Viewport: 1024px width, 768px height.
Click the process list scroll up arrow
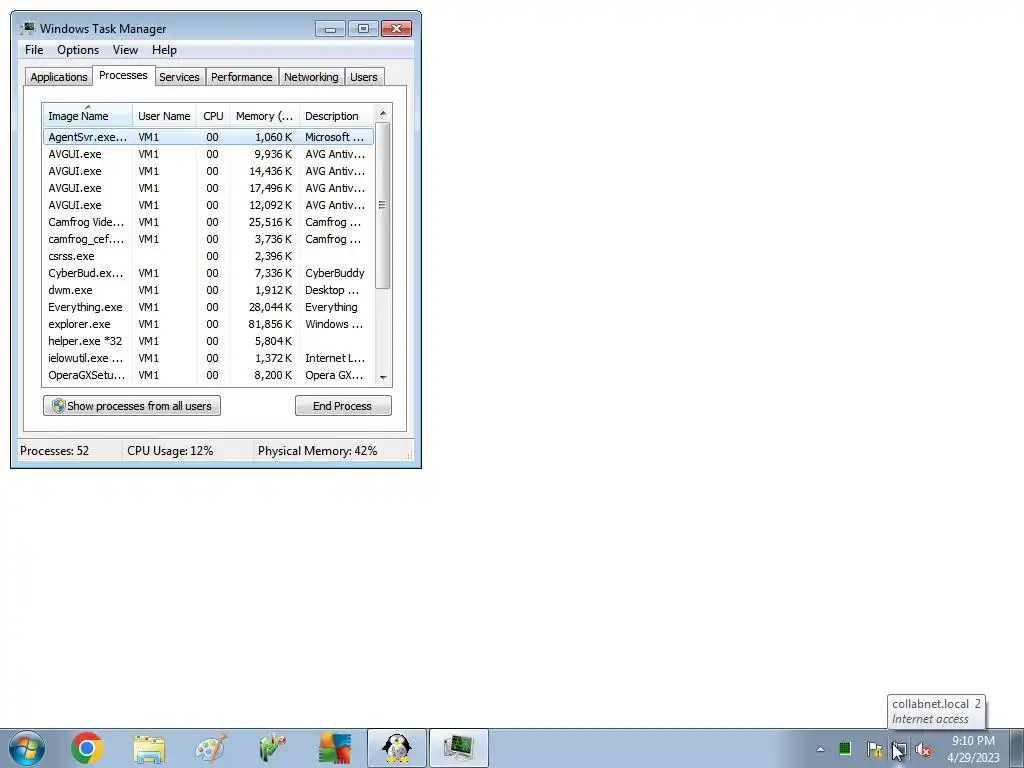click(x=383, y=113)
